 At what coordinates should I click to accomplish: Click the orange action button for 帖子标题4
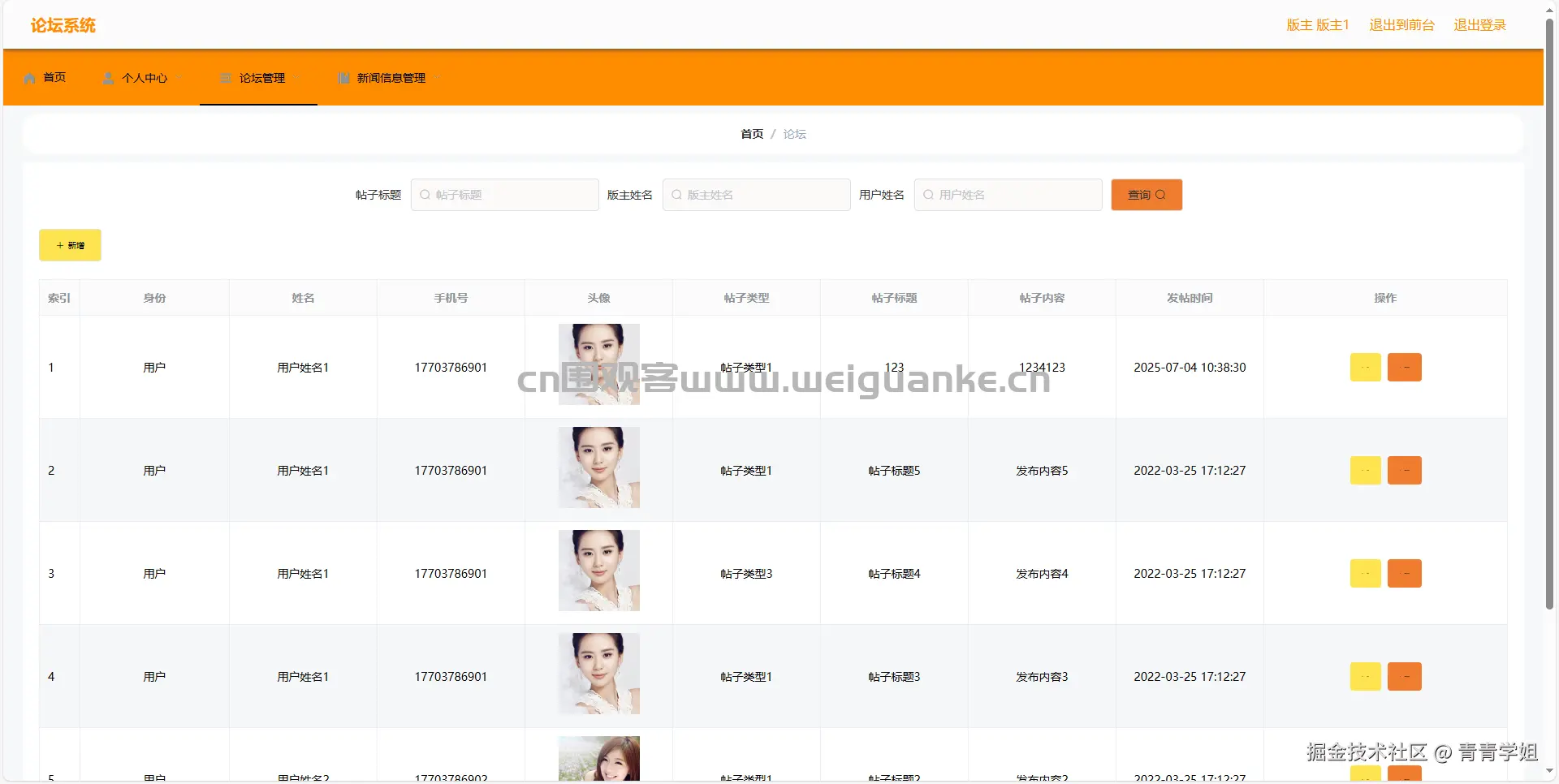pyautogui.click(x=1405, y=574)
